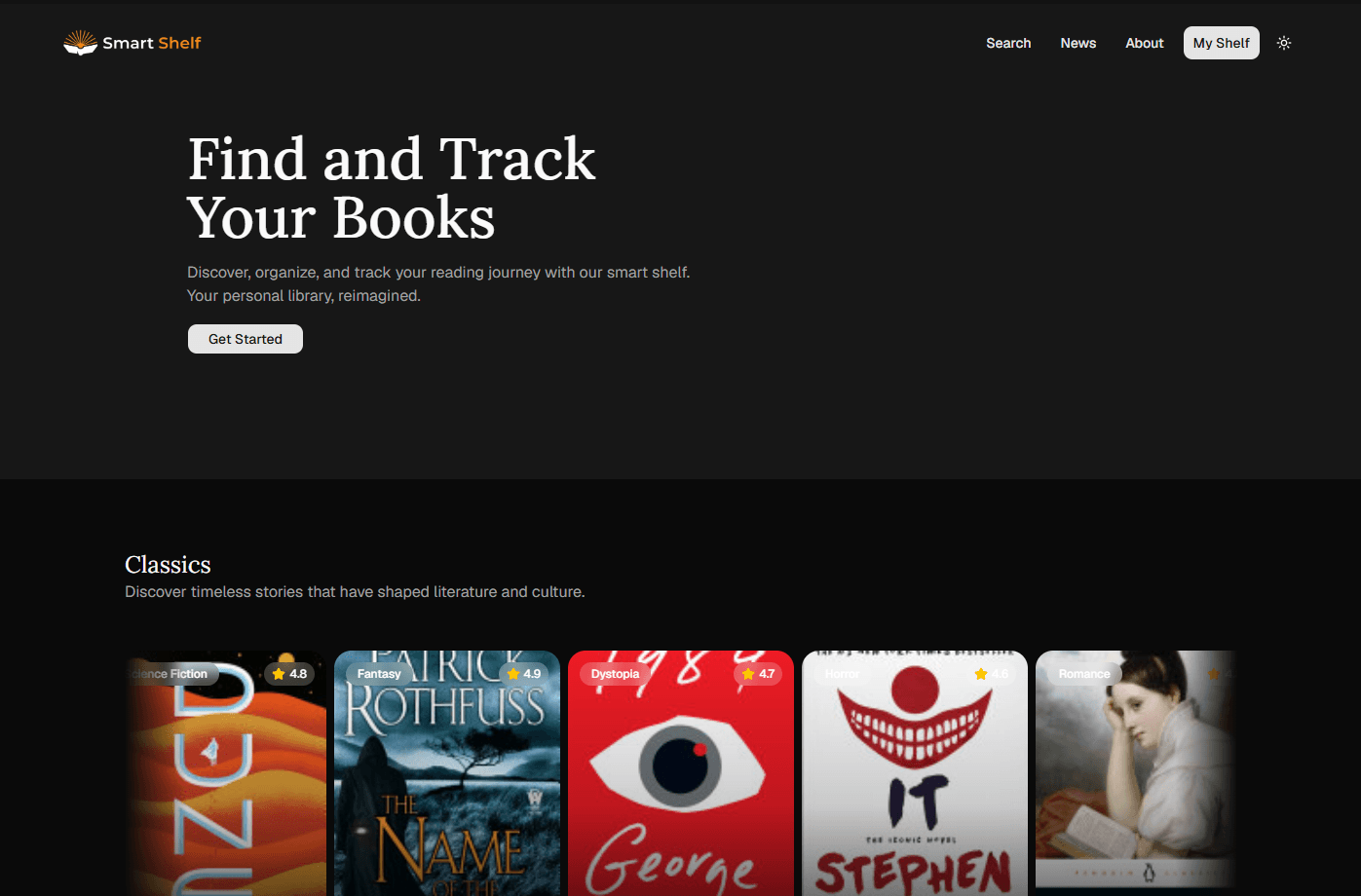
Task: Click the Dystopia genre badge
Action: tap(615, 674)
